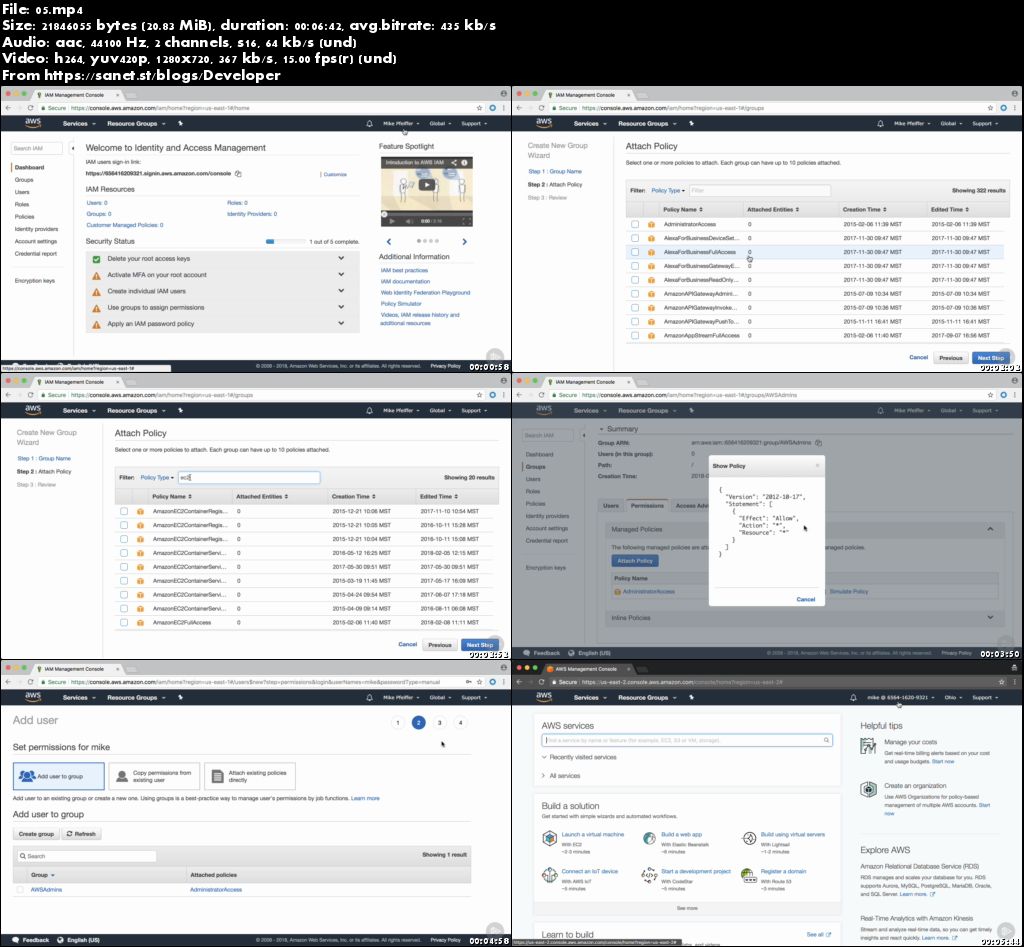Click Next Step in the 322 results frame

pos(991,358)
